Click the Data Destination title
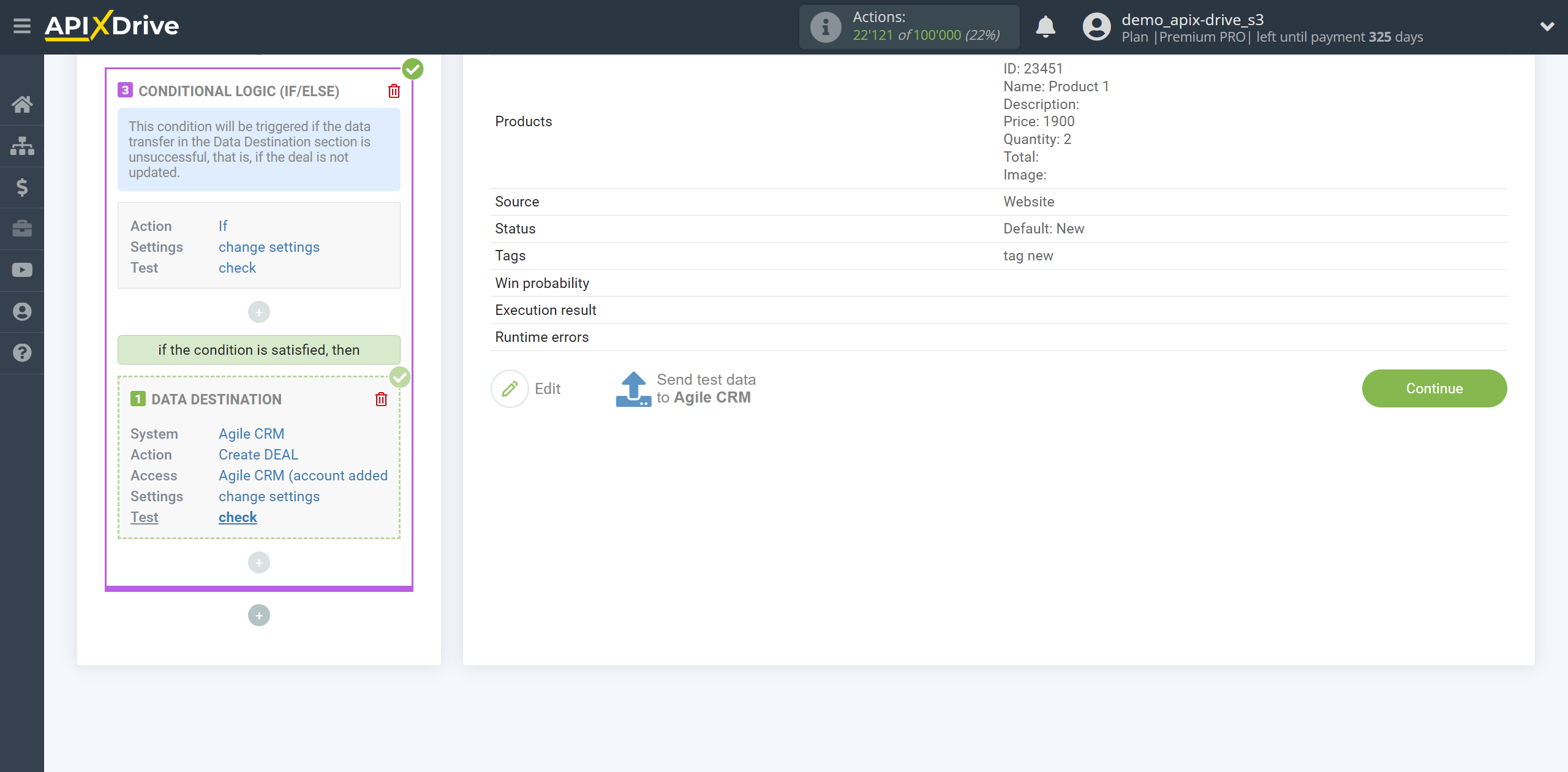Screen dimensions: 1568x772 tap(217, 399)
